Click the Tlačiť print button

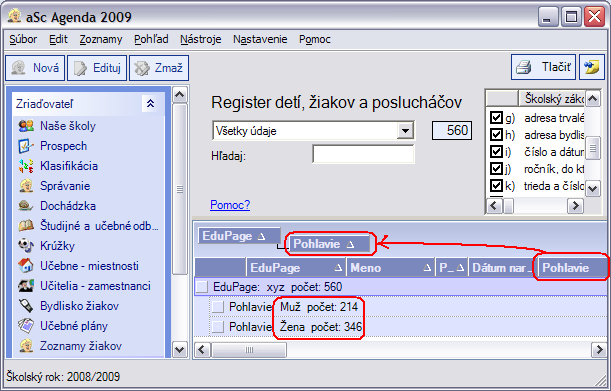click(x=543, y=67)
